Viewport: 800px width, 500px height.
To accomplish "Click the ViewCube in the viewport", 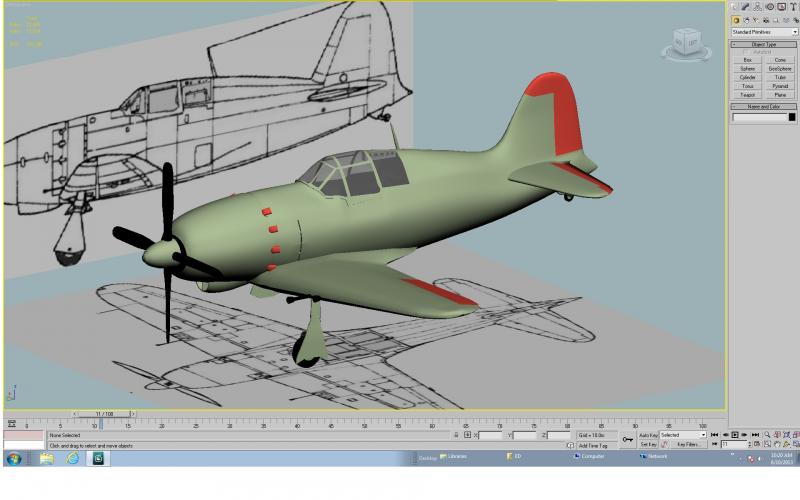I will click(x=686, y=44).
